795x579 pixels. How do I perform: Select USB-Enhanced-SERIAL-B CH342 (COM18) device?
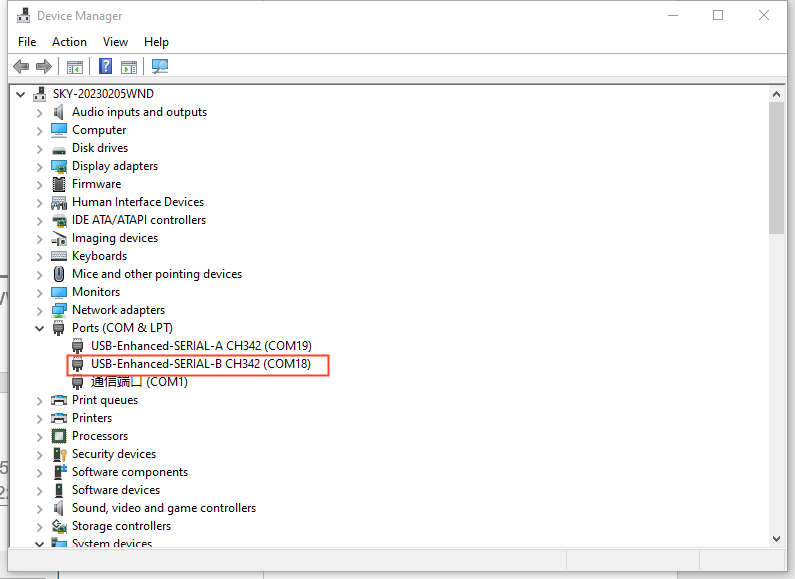coord(200,364)
